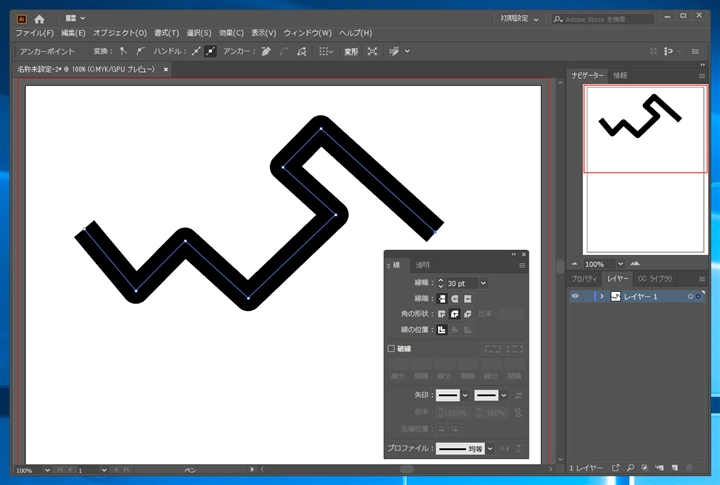Click the zoom in mountain icon in Navigator

tap(635, 264)
